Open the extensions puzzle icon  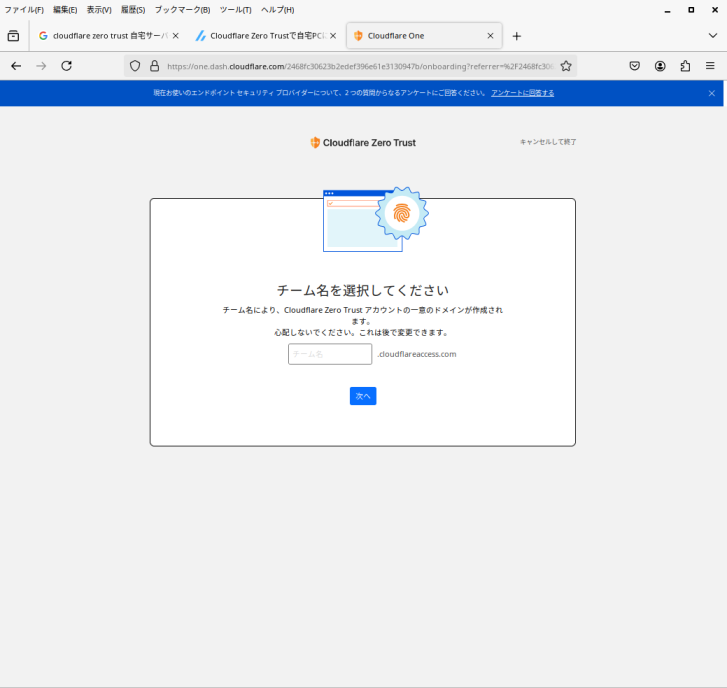[x=685, y=66]
